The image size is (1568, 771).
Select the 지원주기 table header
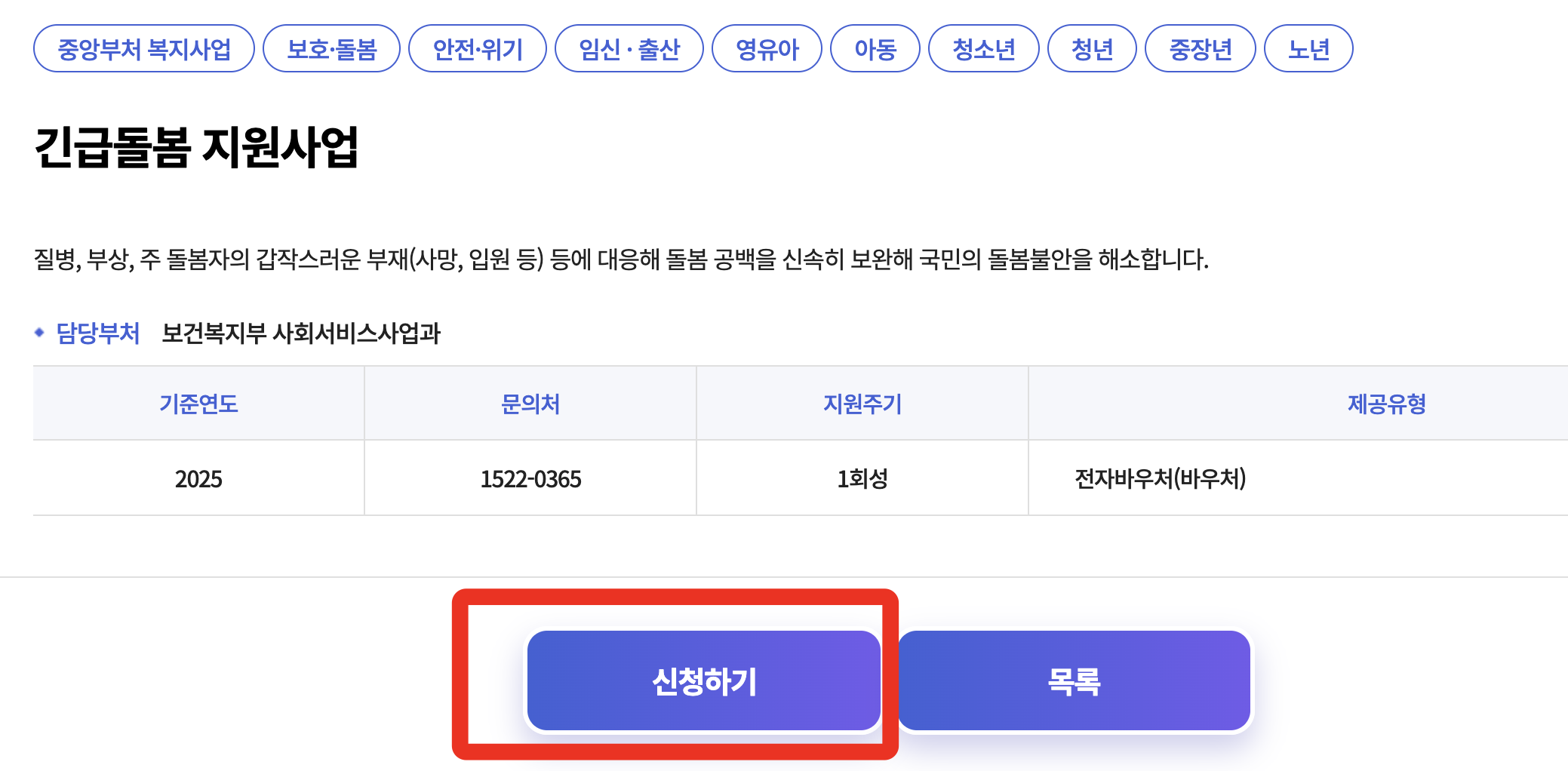click(862, 404)
